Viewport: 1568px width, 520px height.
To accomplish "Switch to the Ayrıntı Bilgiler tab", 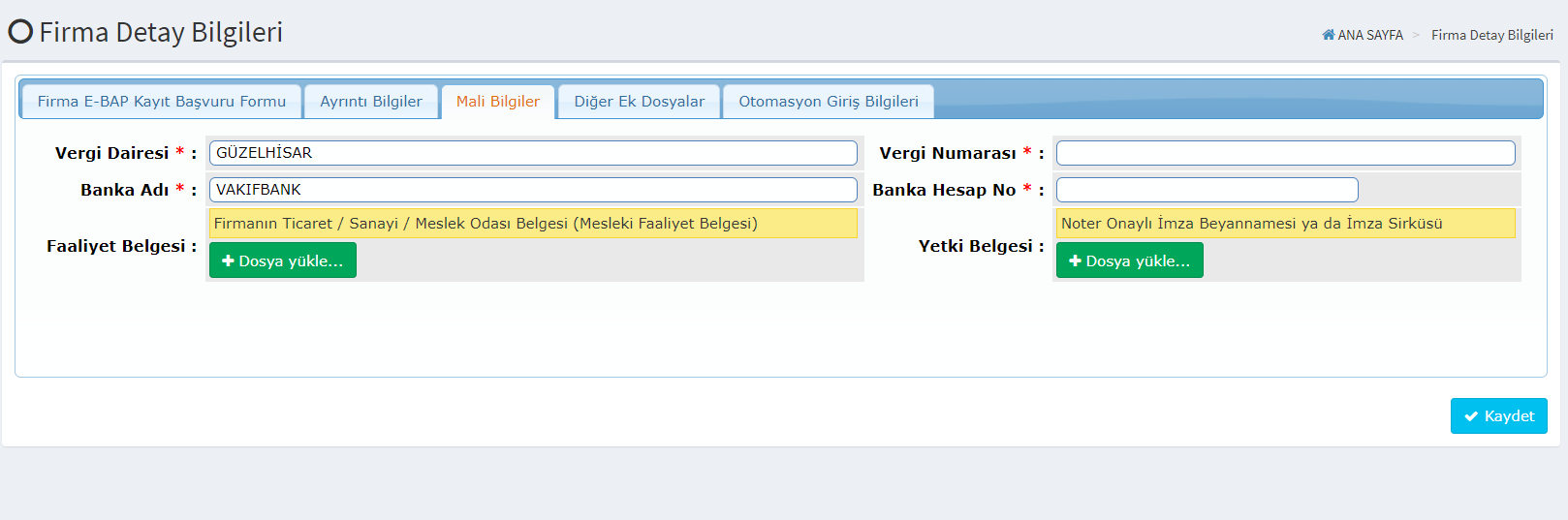I will pyautogui.click(x=371, y=102).
